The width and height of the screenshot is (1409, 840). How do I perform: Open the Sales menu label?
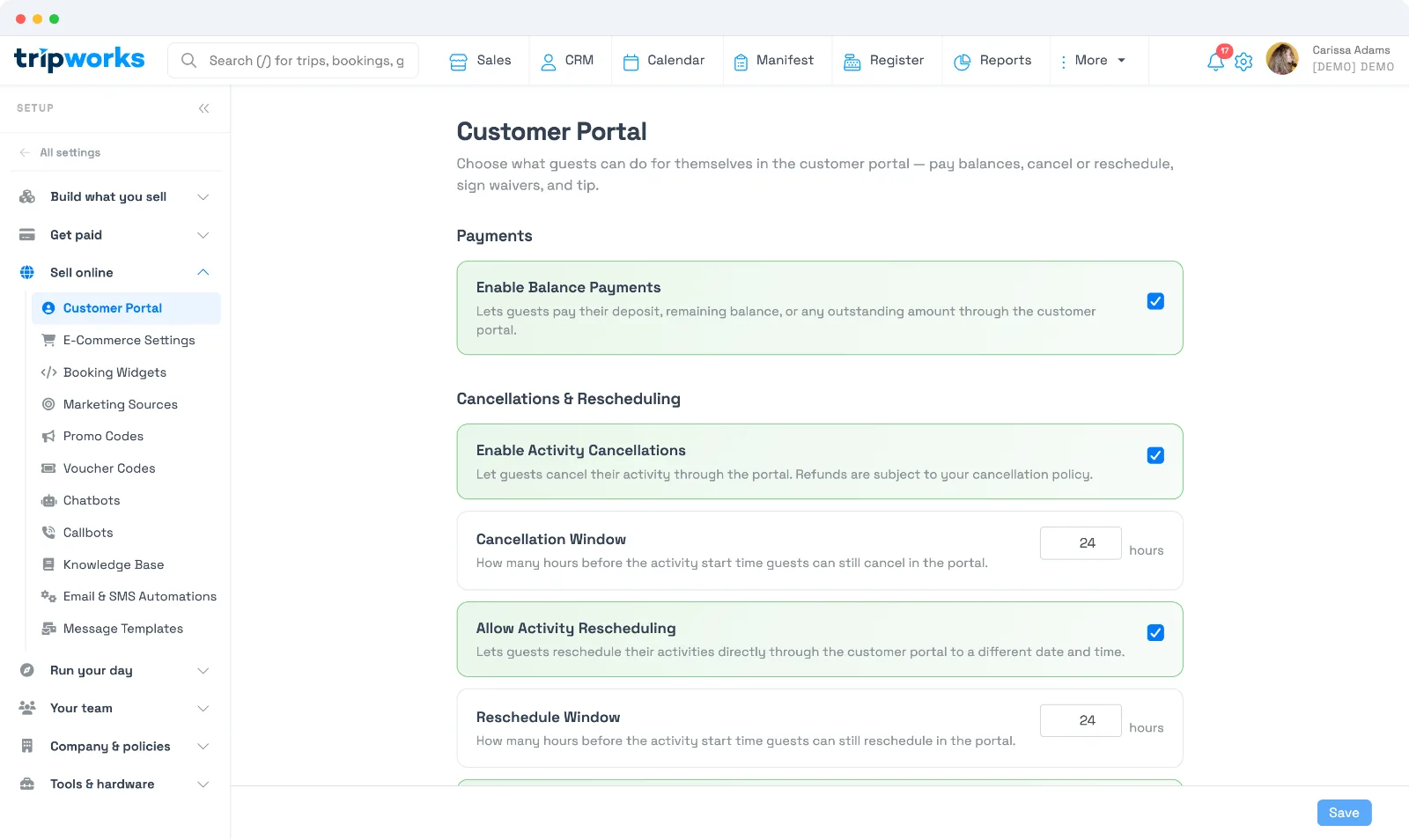[x=494, y=60]
